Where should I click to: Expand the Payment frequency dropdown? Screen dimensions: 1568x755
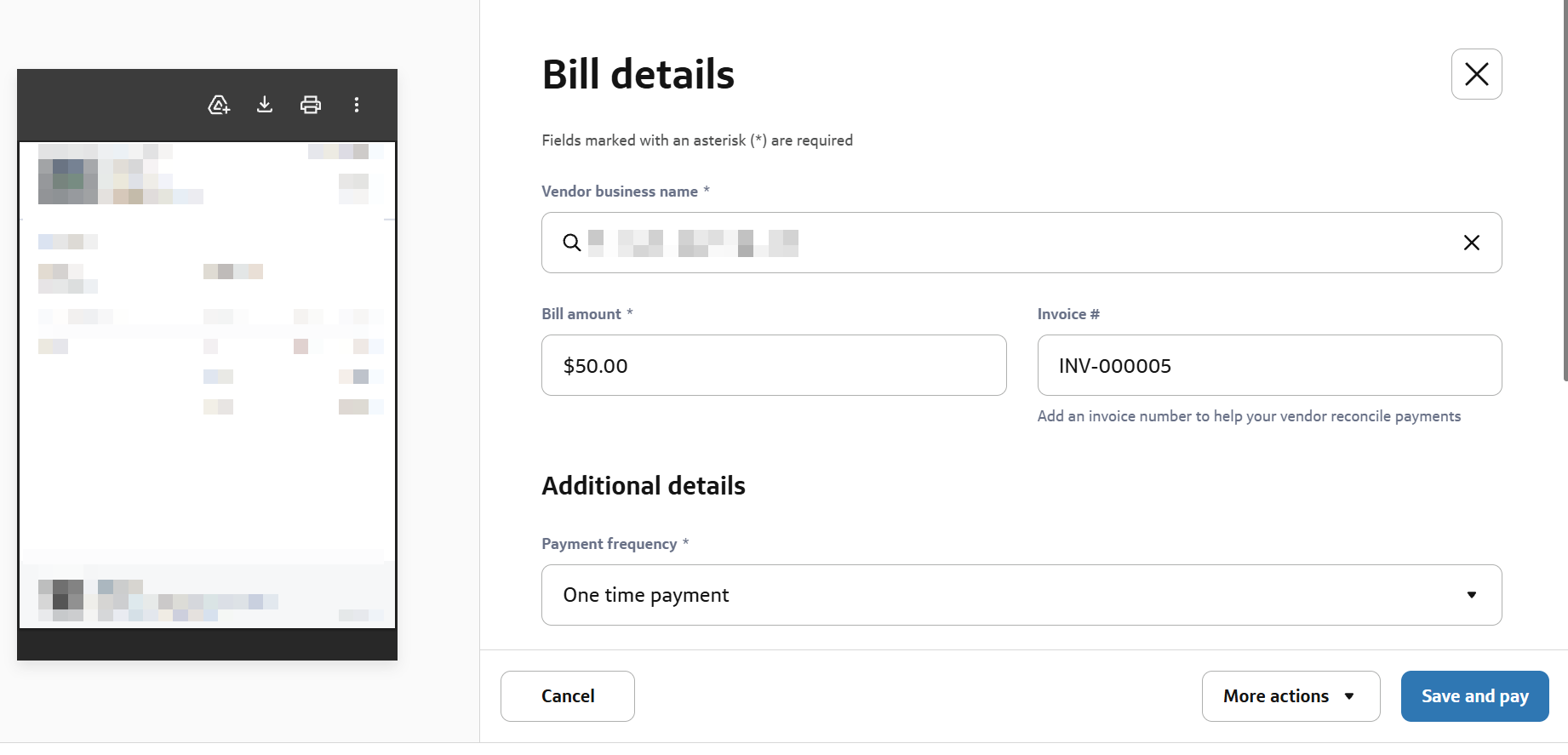click(1021, 595)
